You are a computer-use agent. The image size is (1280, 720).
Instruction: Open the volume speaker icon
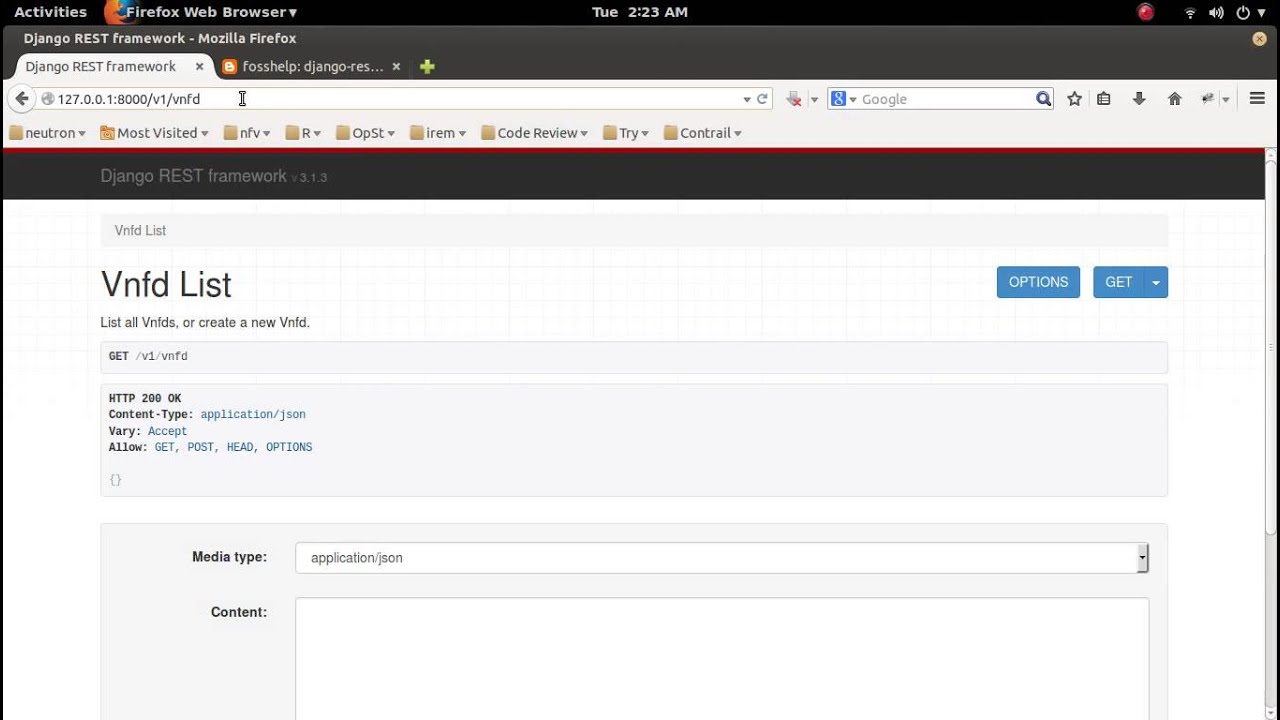(x=1216, y=13)
